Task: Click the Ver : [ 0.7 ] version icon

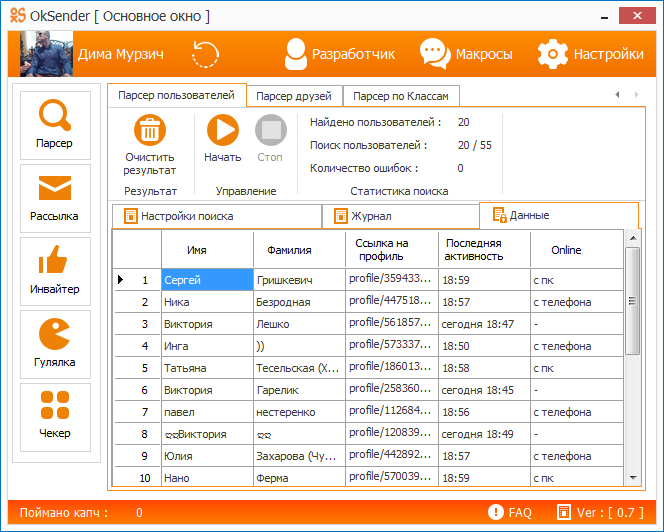Action: click(564, 512)
